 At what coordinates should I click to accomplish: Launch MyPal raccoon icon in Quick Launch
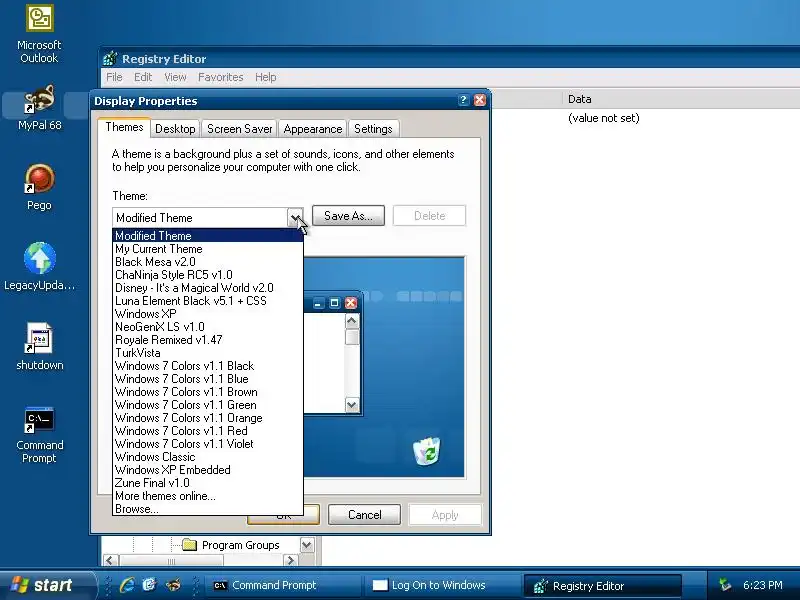[x=173, y=585]
